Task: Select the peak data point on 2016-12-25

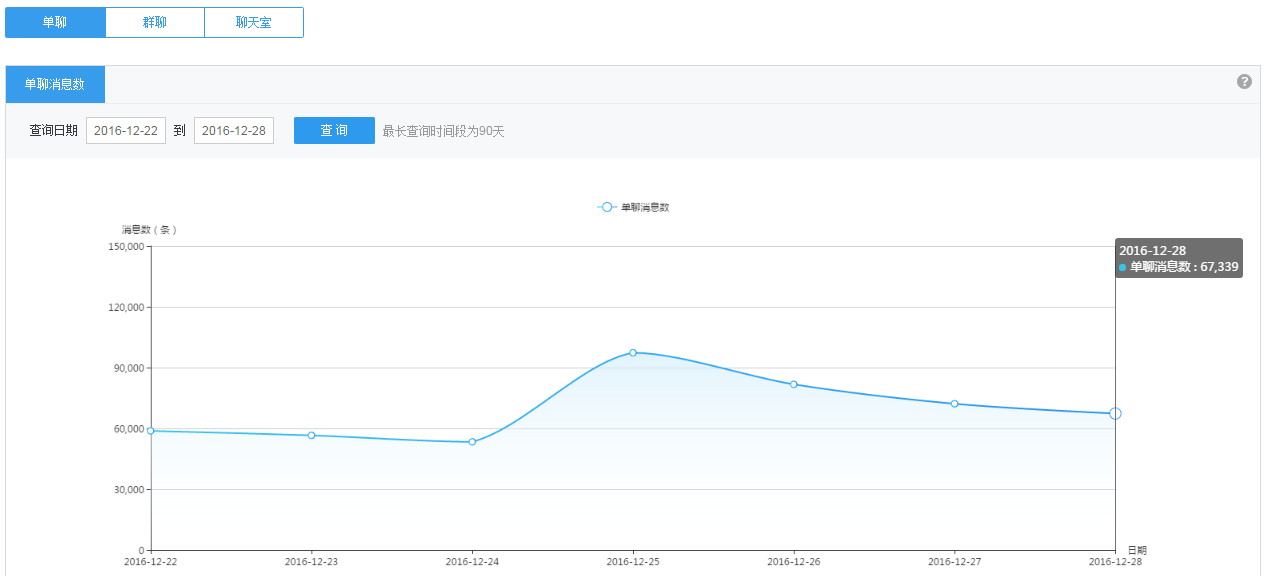Action: point(633,353)
